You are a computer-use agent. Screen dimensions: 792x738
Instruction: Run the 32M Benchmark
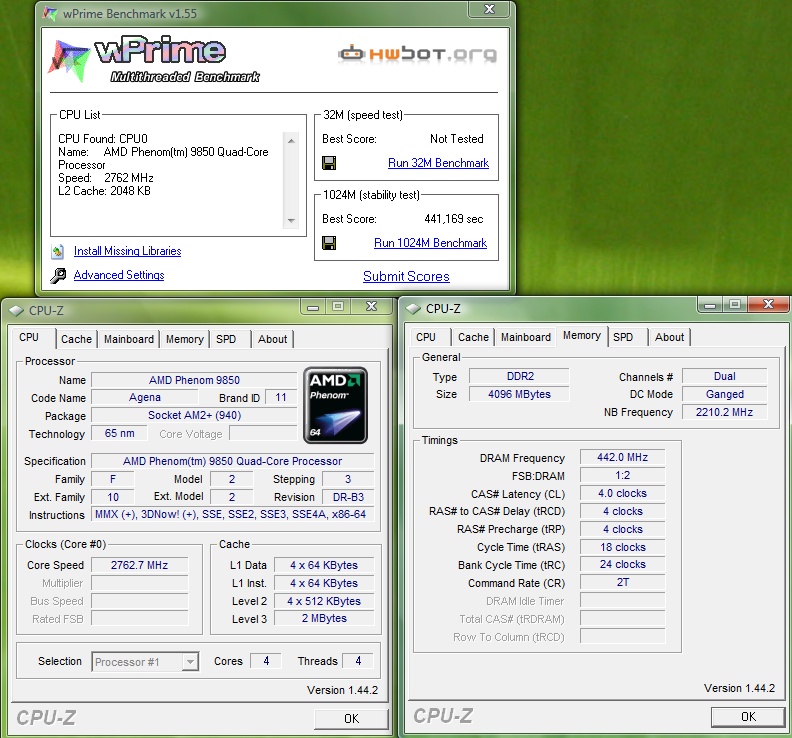(438, 163)
